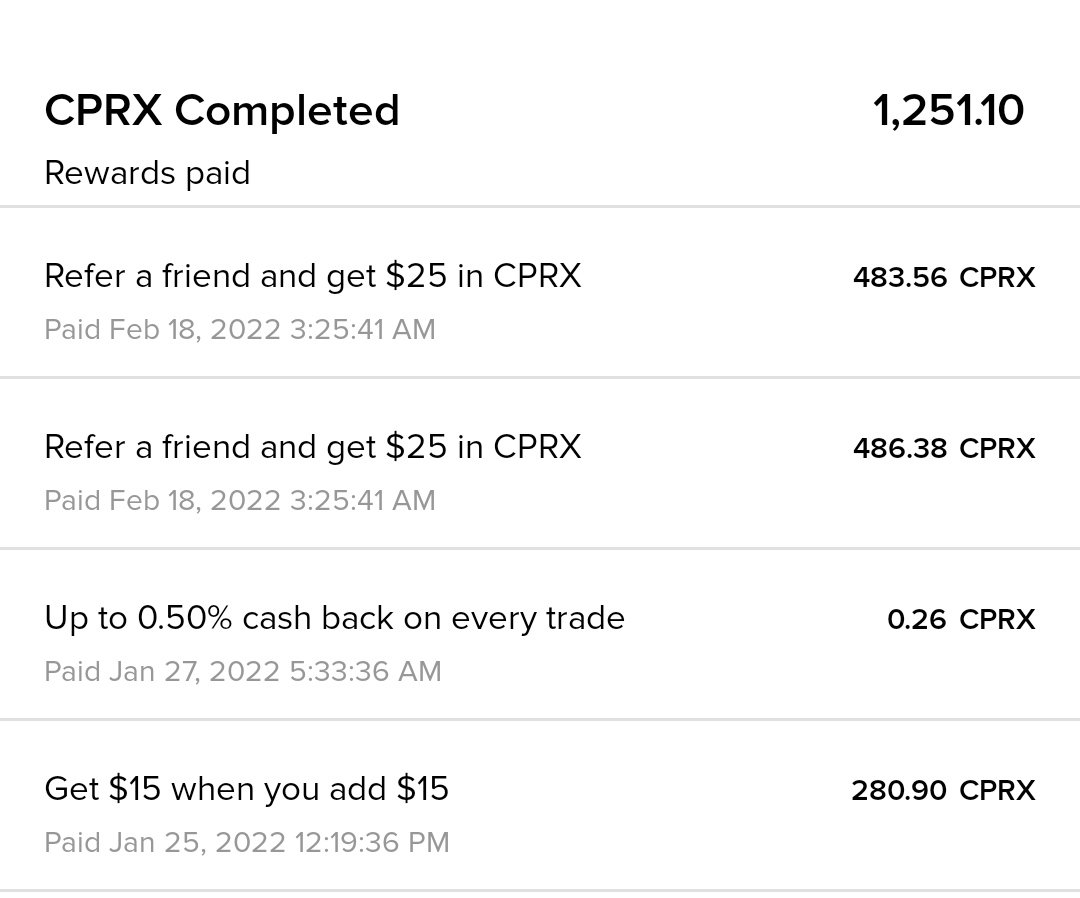Open the 486.38 CPRX referral reward
This screenshot has width=1080, height=898.
point(540,463)
